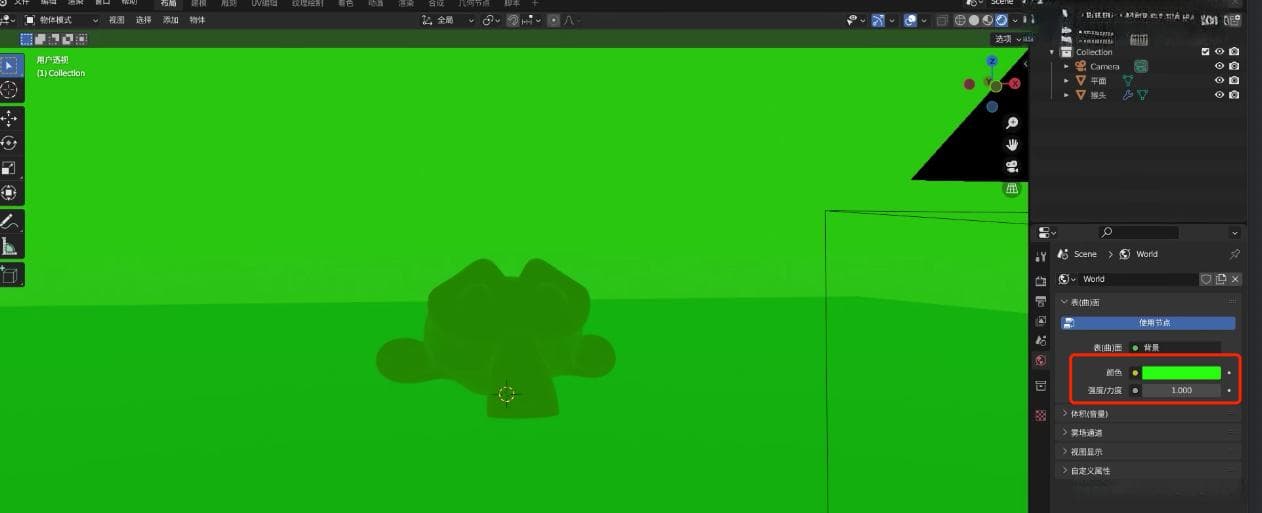Screen dimensions: 1262x513
Task: Open the Scene properties tab
Action: (x=1041, y=341)
